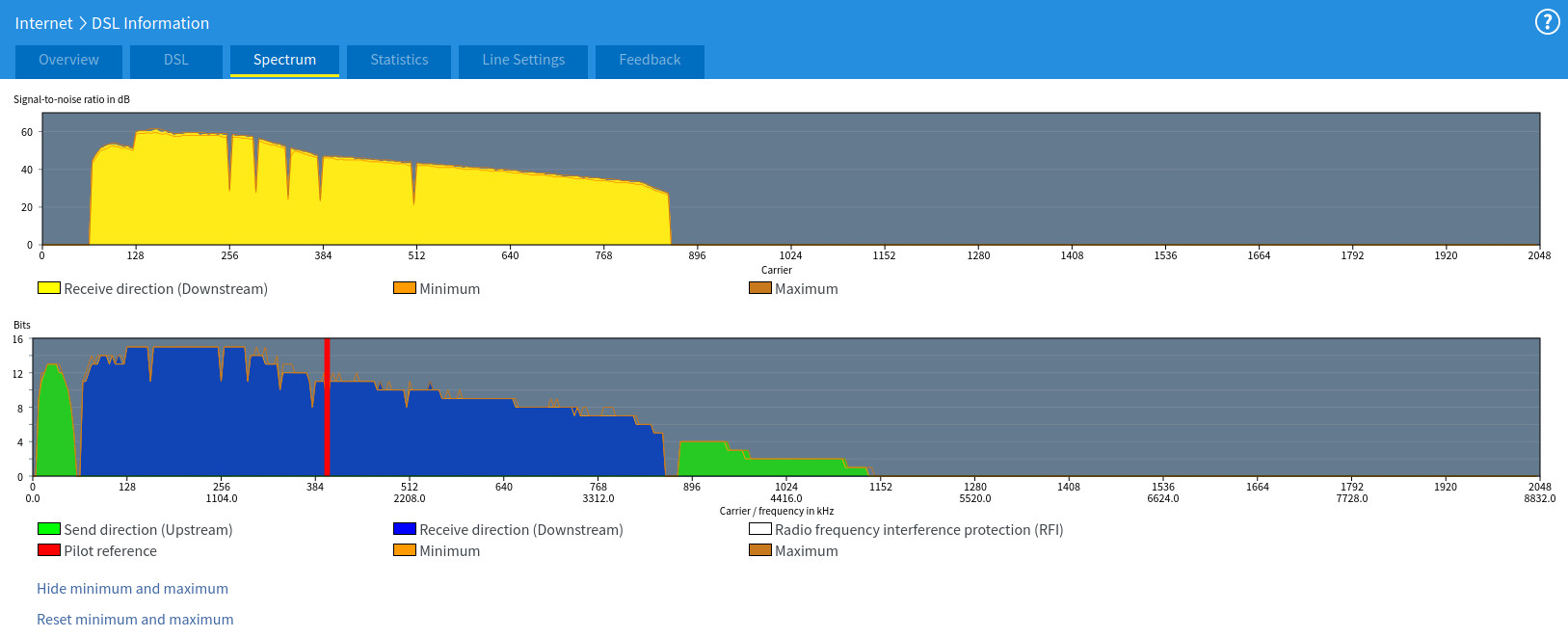Image resolution: width=1568 pixels, height=638 pixels.
Task: Click the orange Minimum swatch under SNR graph
Action: coord(405,288)
